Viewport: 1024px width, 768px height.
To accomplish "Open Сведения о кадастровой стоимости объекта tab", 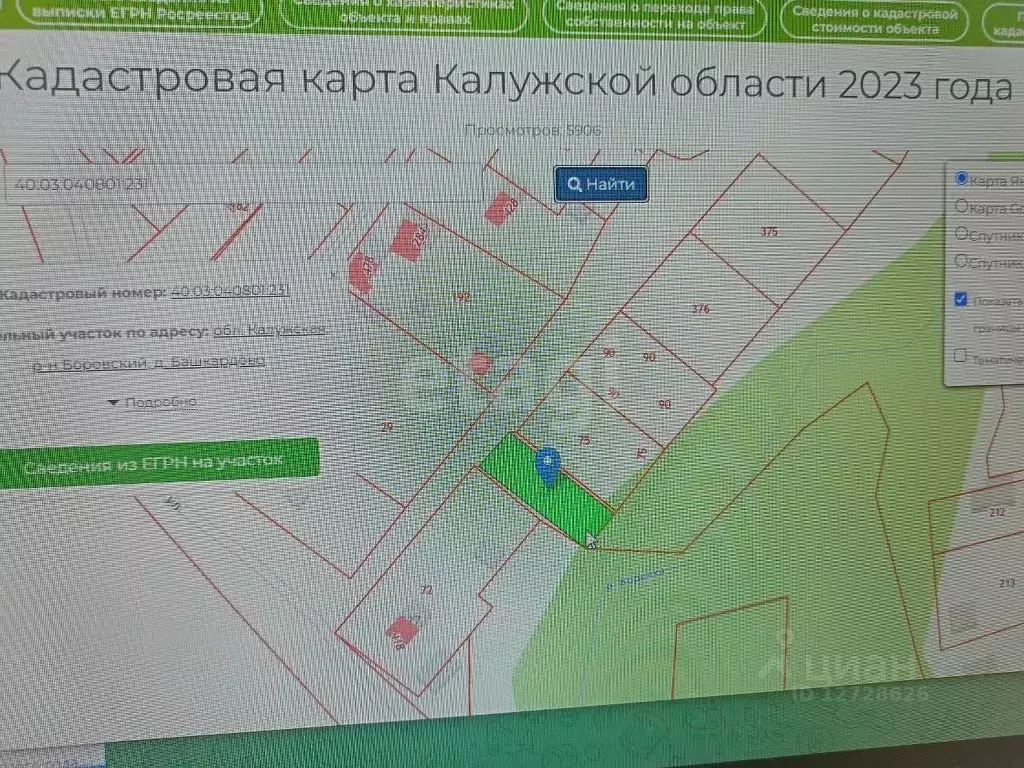I will point(874,19).
